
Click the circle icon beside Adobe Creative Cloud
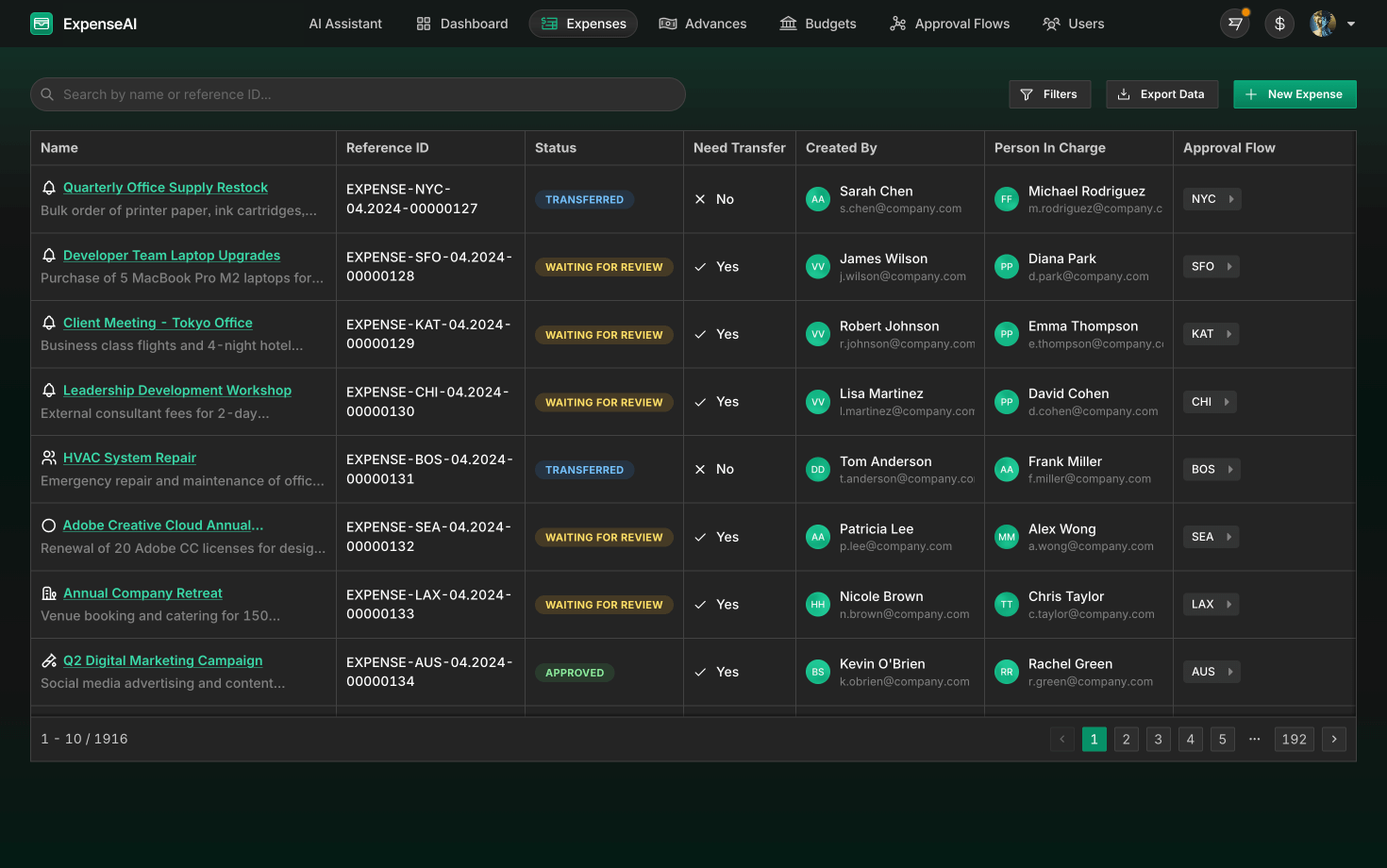point(49,526)
